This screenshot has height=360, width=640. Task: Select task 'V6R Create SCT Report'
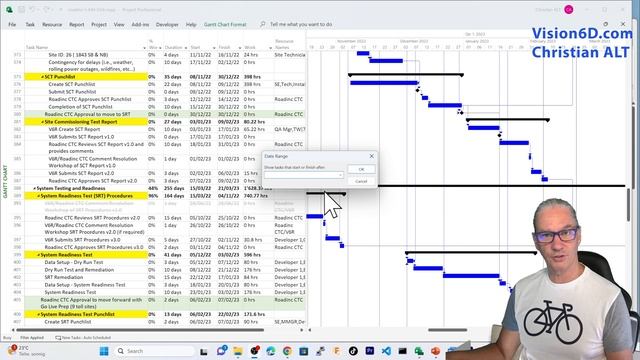74,129
